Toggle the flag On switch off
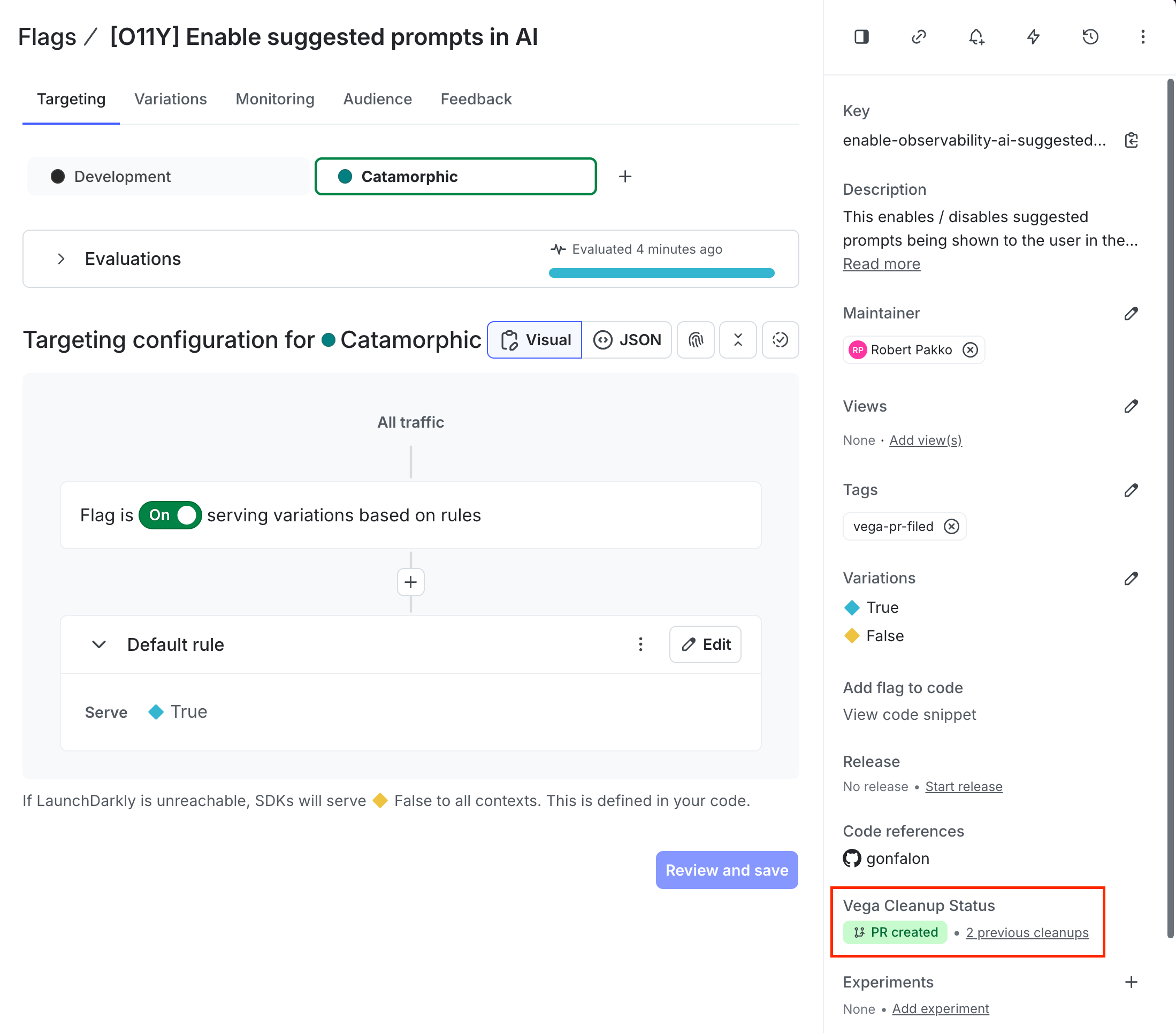Image resolution: width=1176 pixels, height=1033 pixels. pos(170,515)
